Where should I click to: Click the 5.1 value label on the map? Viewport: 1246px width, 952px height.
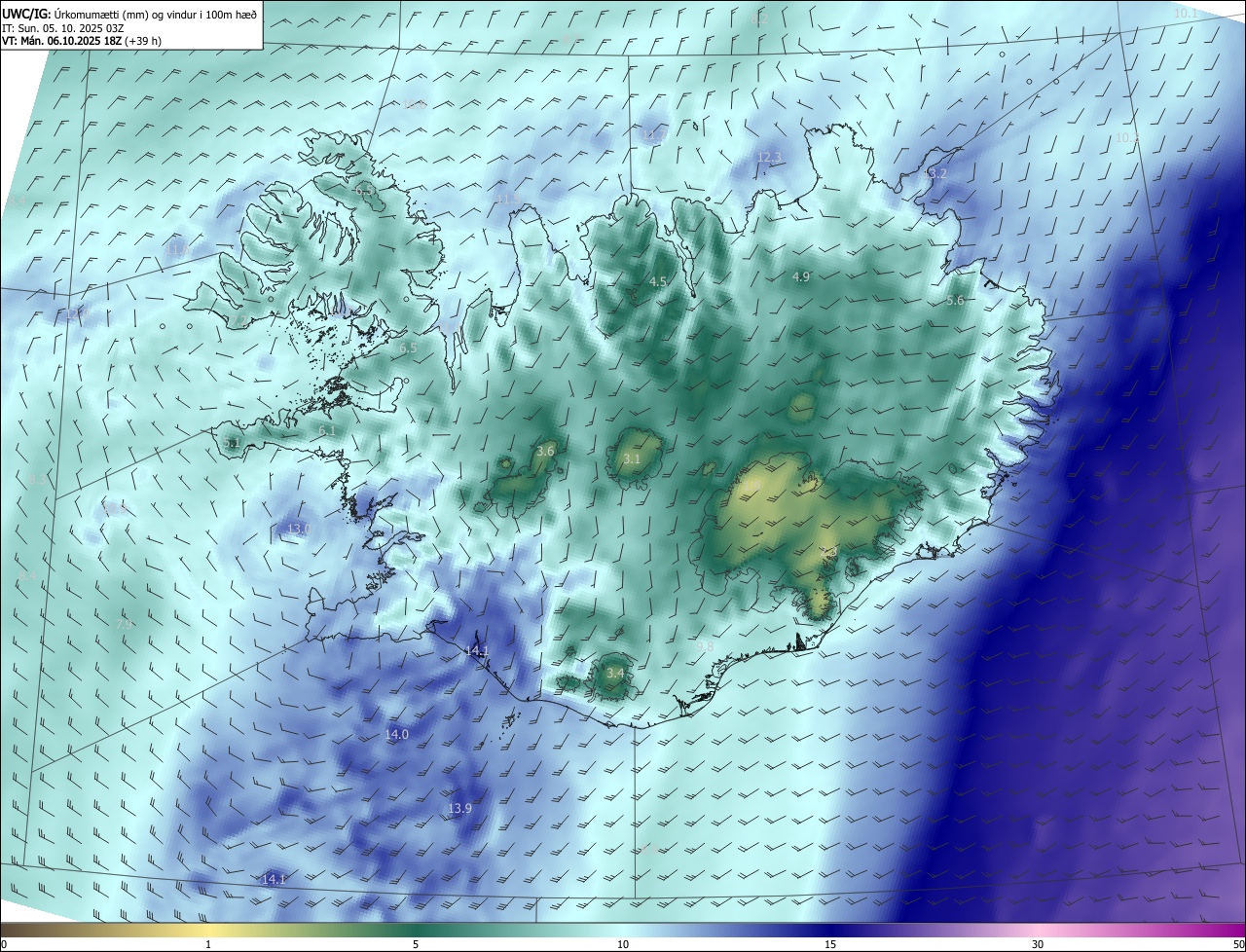point(231,443)
